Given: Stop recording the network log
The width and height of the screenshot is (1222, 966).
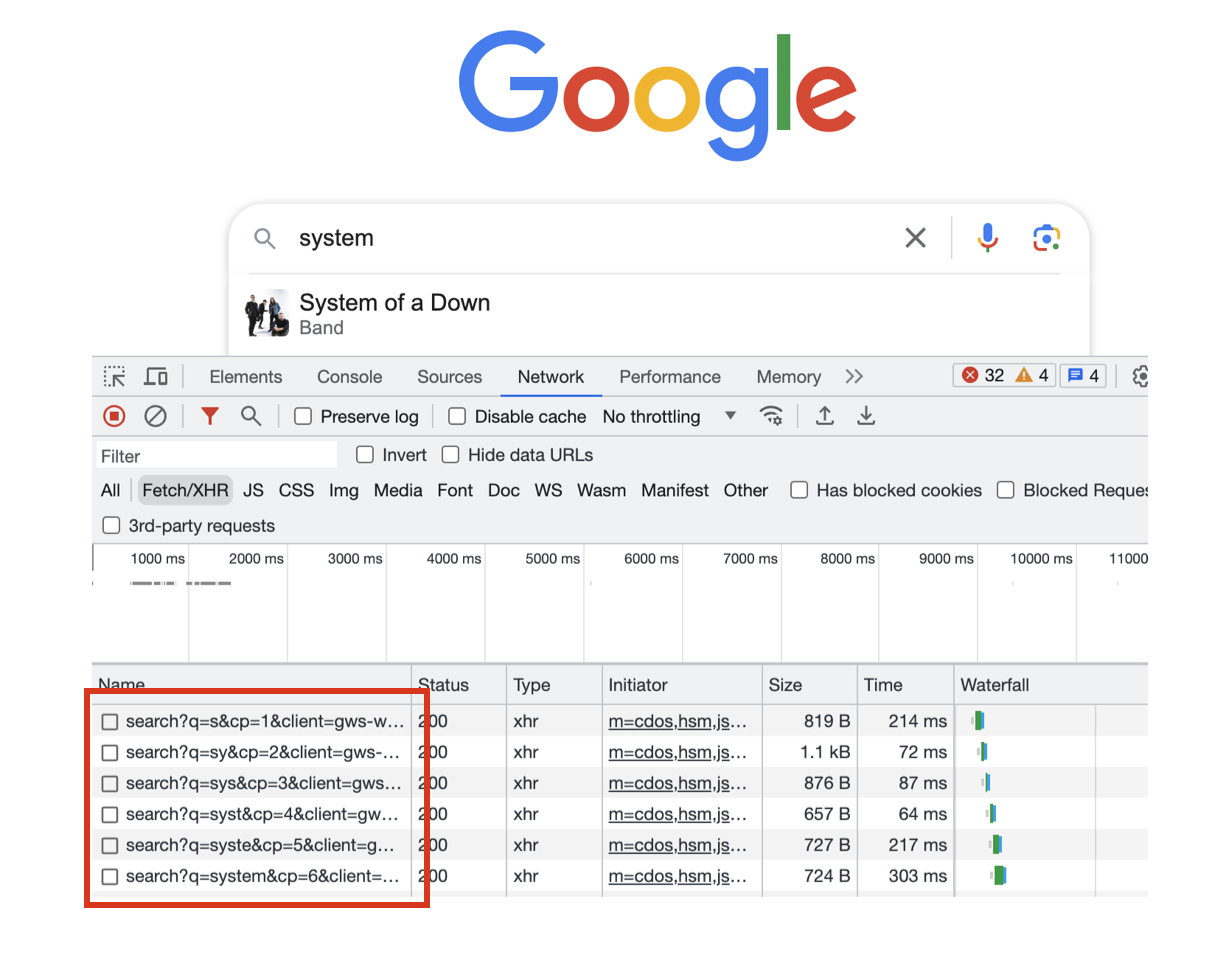Looking at the screenshot, I should [x=114, y=416].
